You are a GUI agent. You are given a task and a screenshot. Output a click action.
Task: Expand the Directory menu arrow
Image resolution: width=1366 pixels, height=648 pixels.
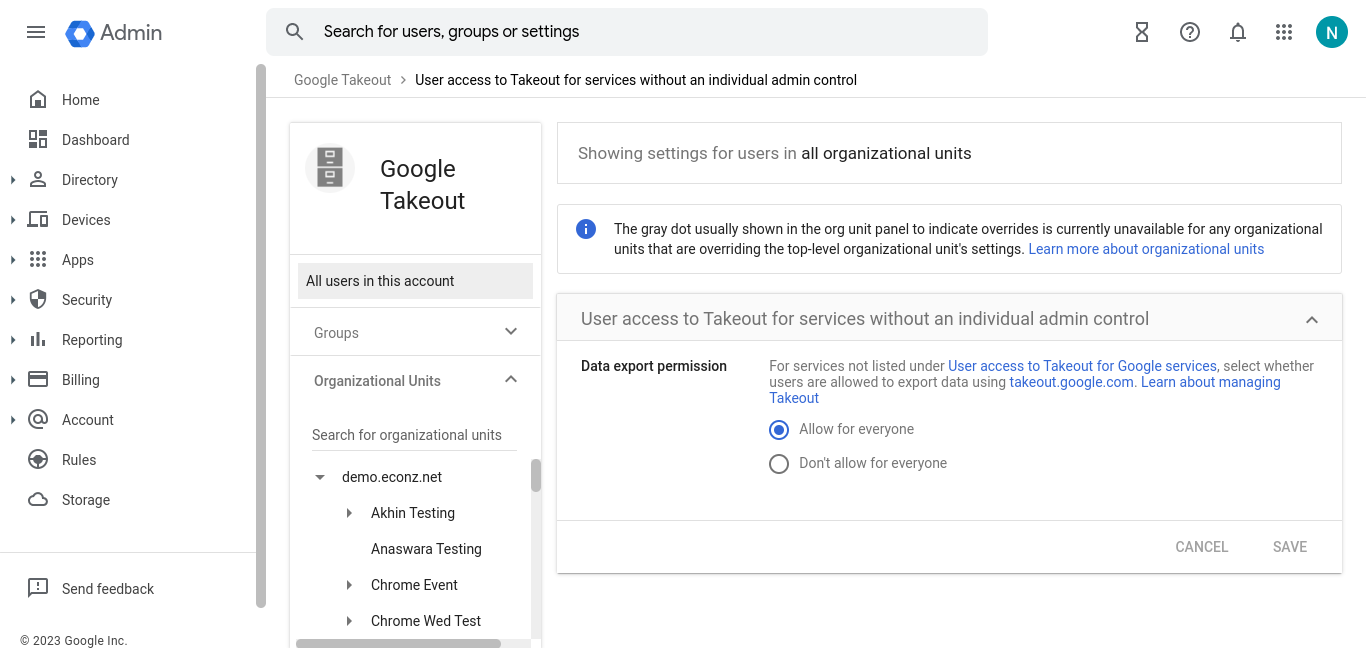click(13, 180)
